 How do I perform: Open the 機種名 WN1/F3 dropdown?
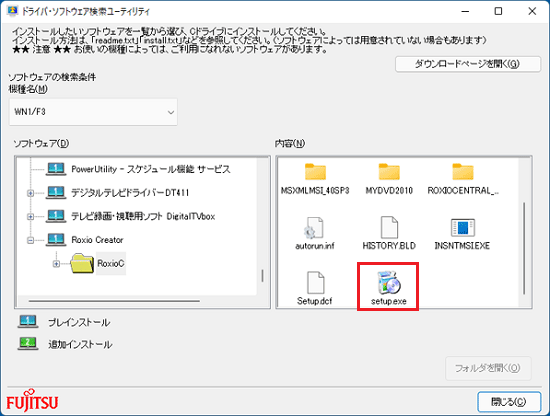pyautogui.click(x=93, y=112)
